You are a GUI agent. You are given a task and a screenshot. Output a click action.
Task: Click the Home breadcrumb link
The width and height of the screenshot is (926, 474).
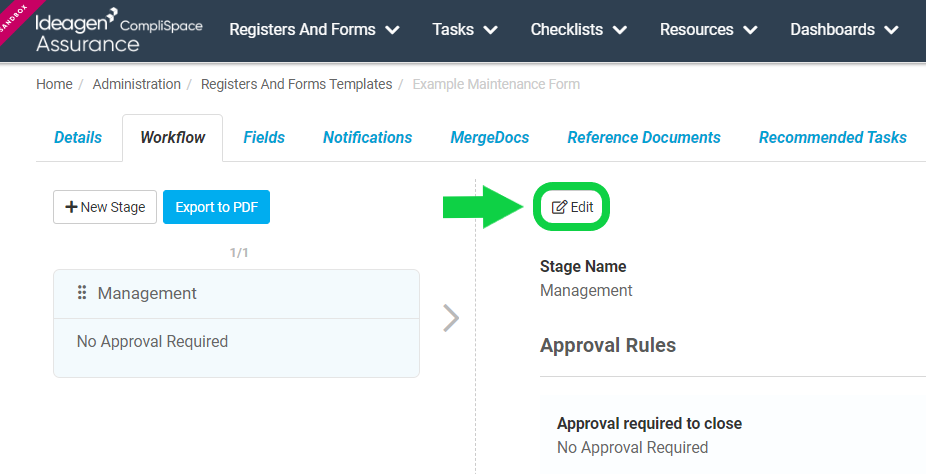(54, 84)
